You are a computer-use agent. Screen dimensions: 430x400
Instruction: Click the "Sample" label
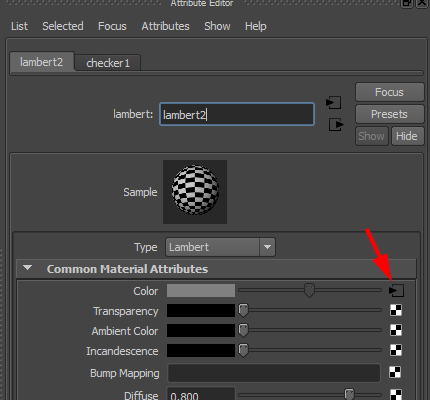click(140, 192)
